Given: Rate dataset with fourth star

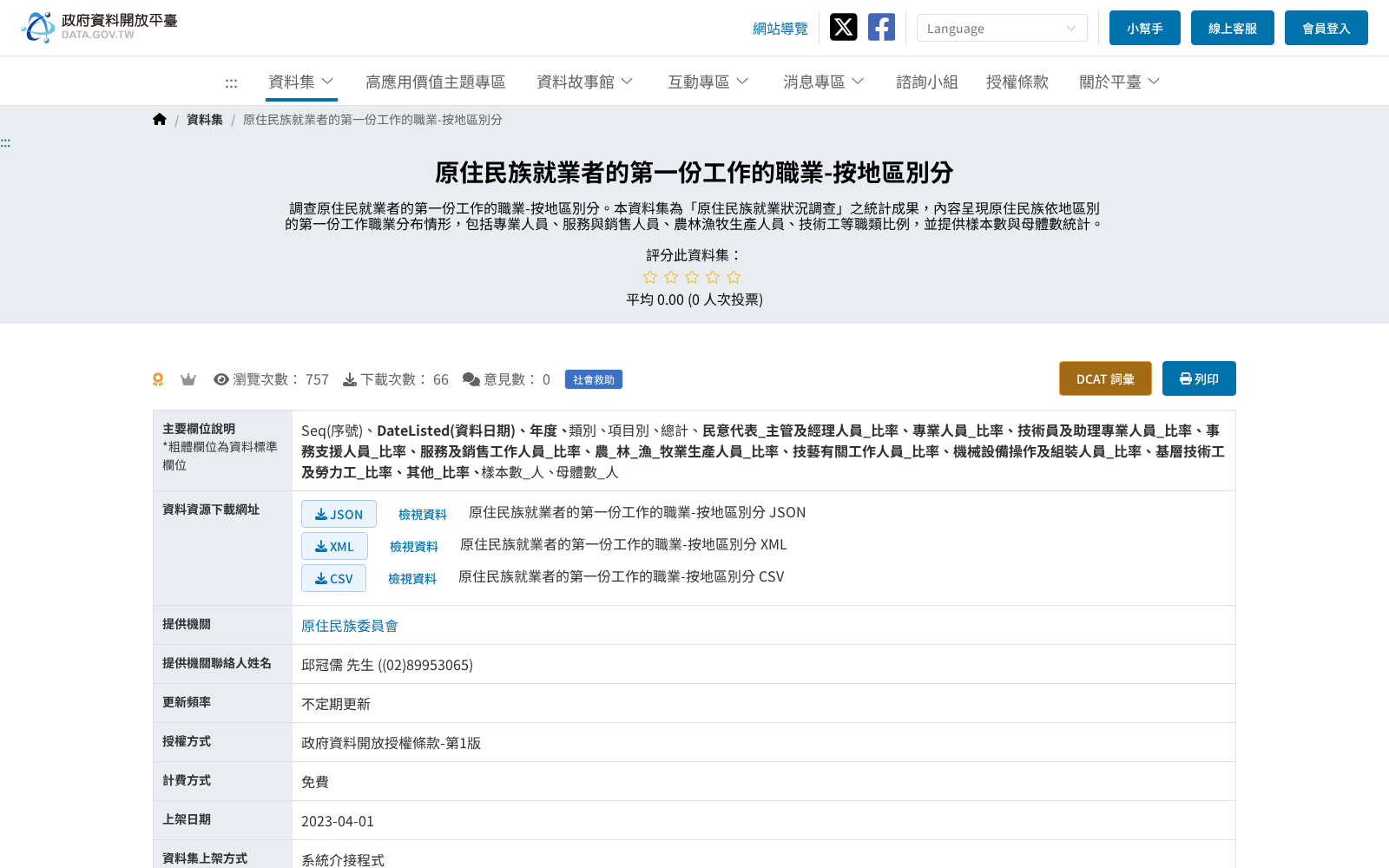Looking at the screenshot, I should tap(713, 277).
